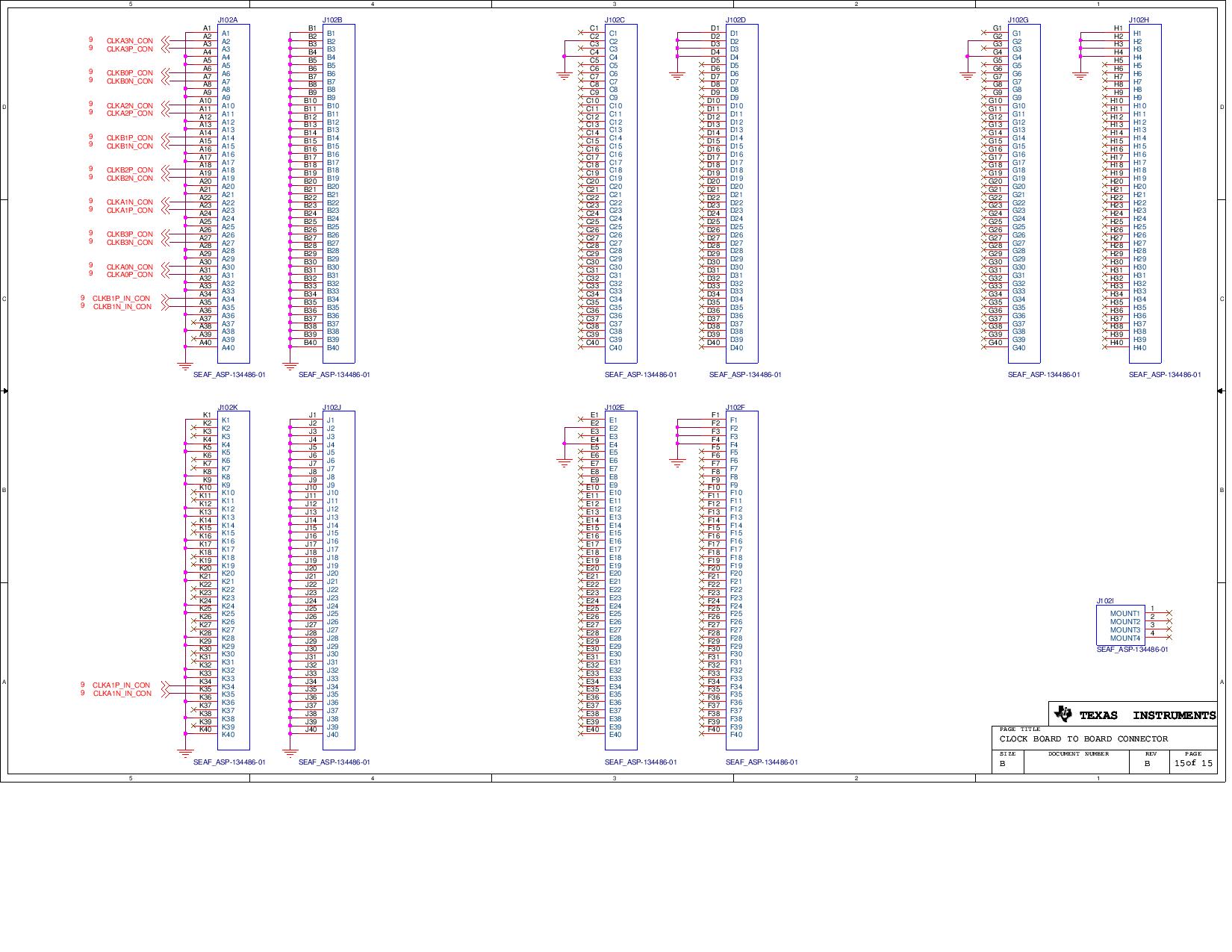Screen dimensions: 1232x952
Task: Click the ground symbol beneath connector J102D
Action: (x=677, y=75)
